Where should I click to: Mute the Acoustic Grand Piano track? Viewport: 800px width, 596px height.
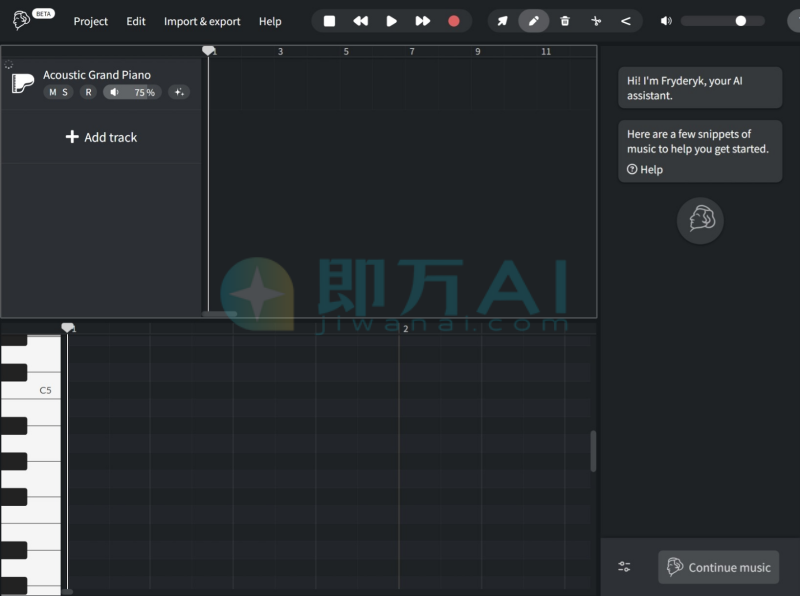point(52,92)
